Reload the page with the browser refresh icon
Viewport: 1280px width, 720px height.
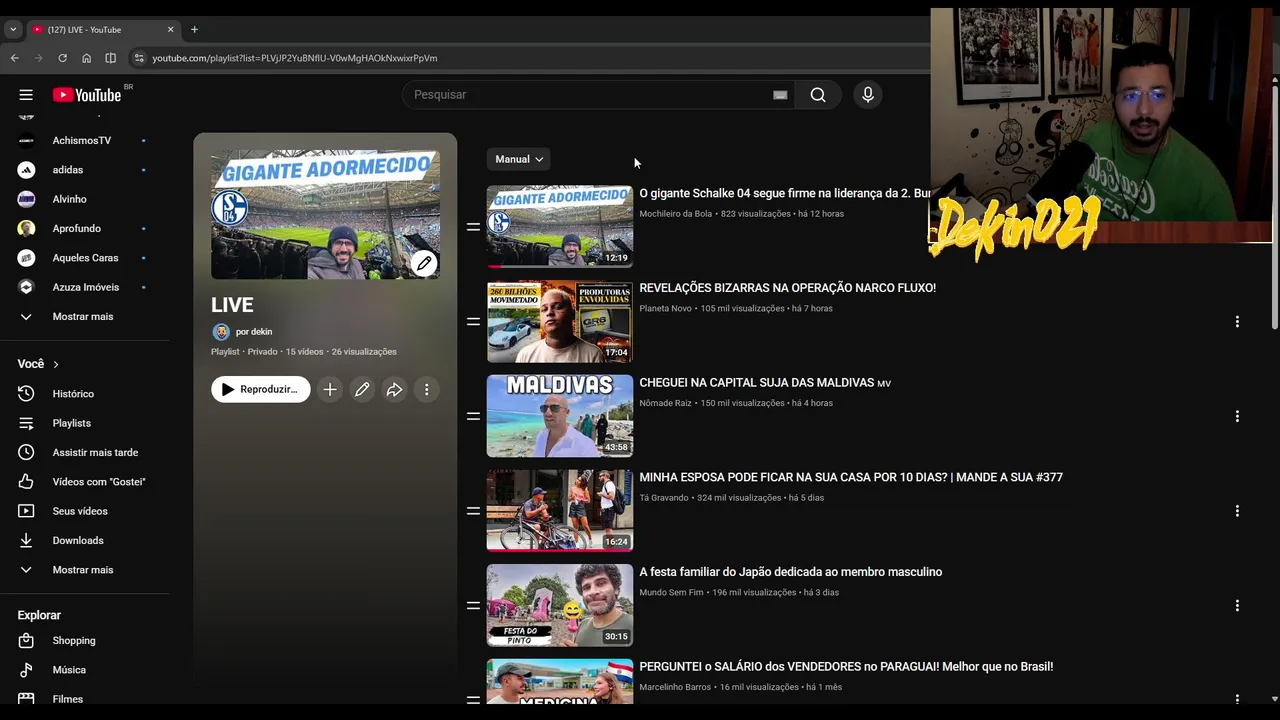[x=62, y=58]
